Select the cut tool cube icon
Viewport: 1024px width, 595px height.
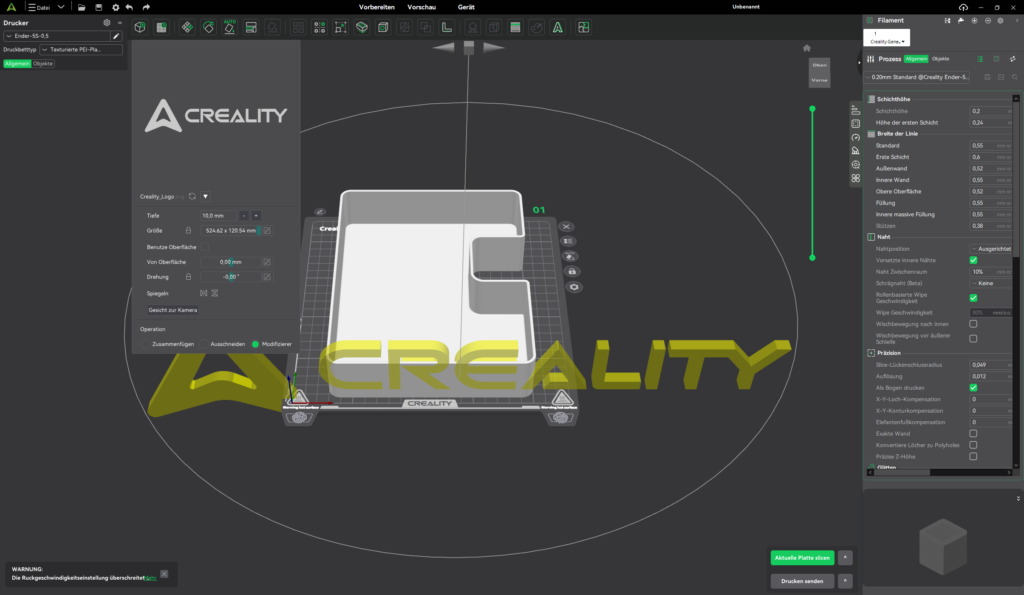[362, 27]
